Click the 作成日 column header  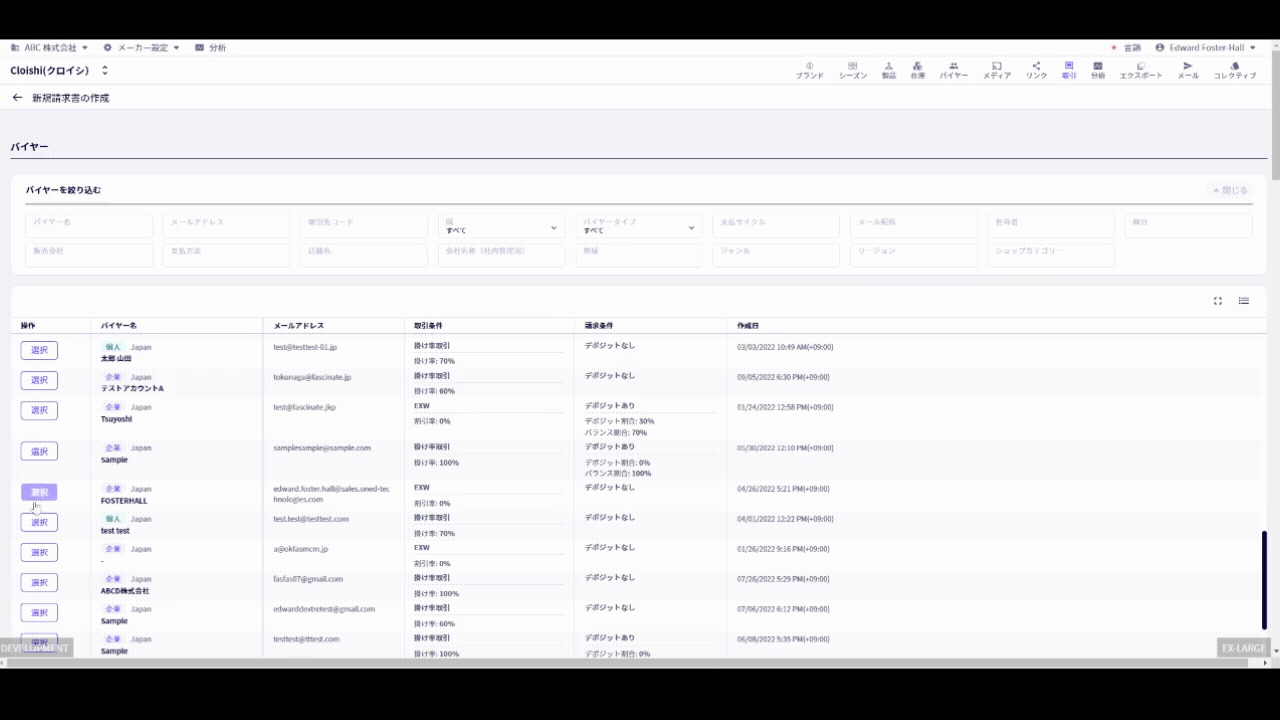click(748, 326)
